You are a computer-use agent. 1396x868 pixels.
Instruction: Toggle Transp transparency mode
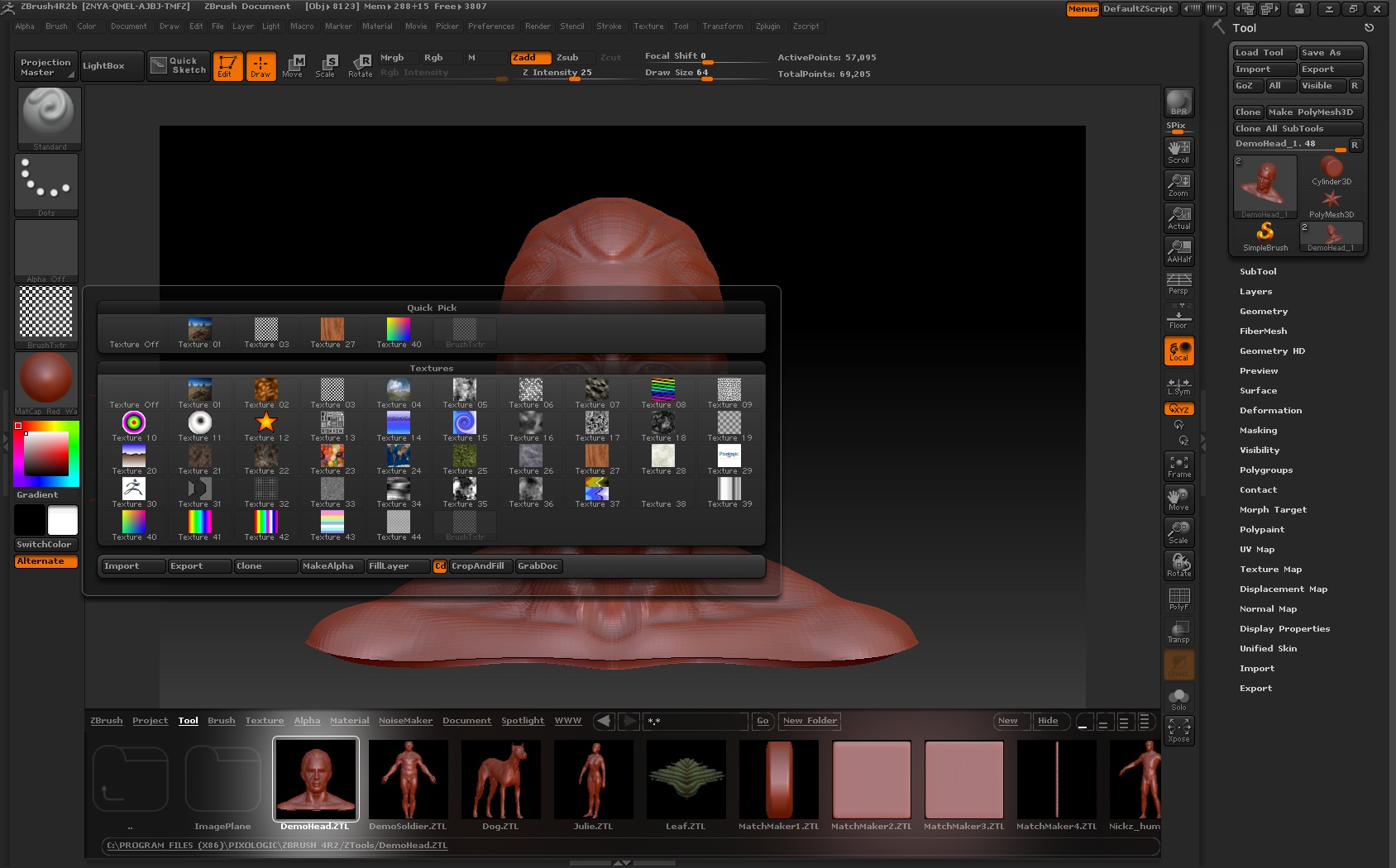[1179, 631]
